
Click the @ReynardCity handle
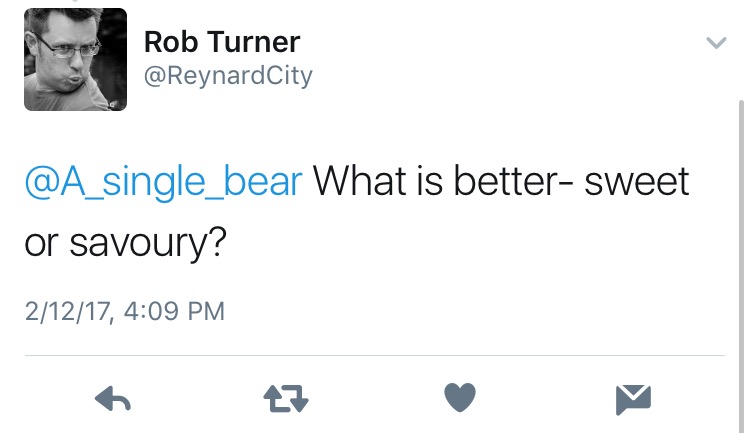[228, 76]
